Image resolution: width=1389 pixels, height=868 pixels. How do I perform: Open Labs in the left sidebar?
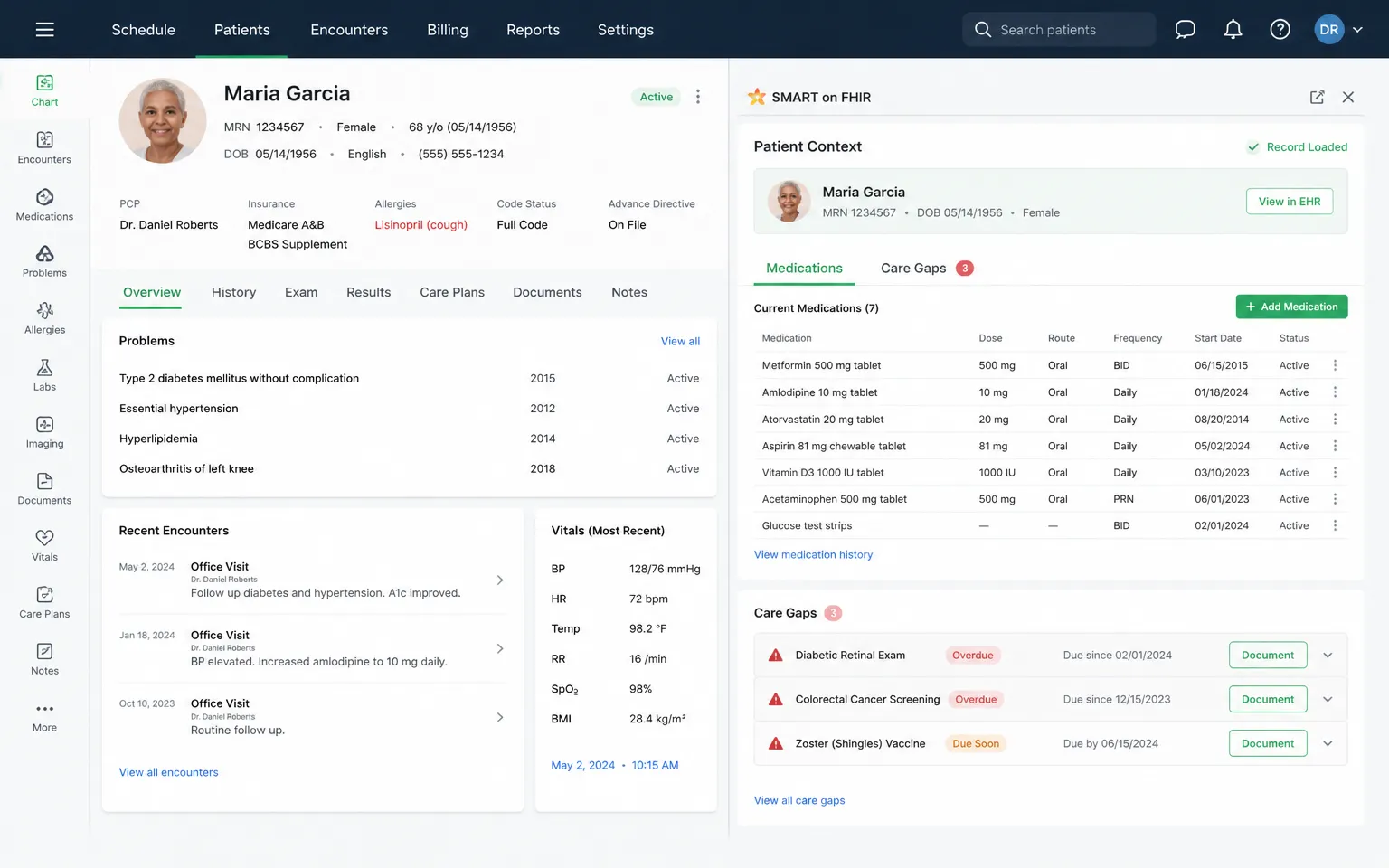(x=44, y=375)
